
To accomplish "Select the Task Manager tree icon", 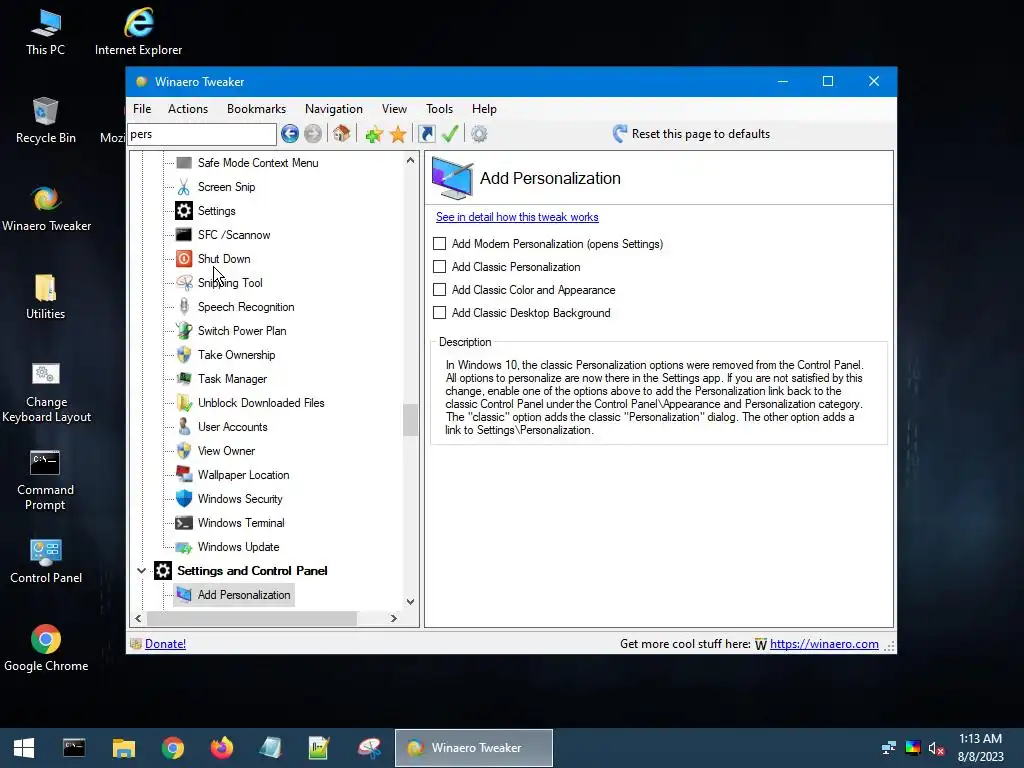I will (x=184, y=379).
